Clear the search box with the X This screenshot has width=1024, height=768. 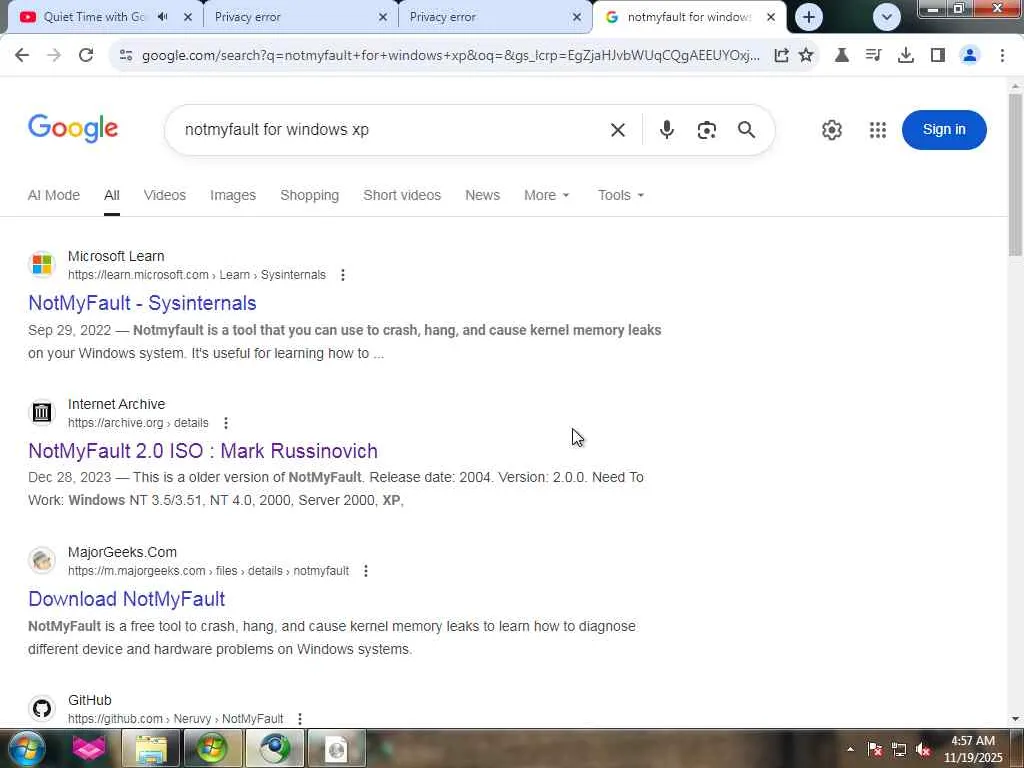point(617,130)
